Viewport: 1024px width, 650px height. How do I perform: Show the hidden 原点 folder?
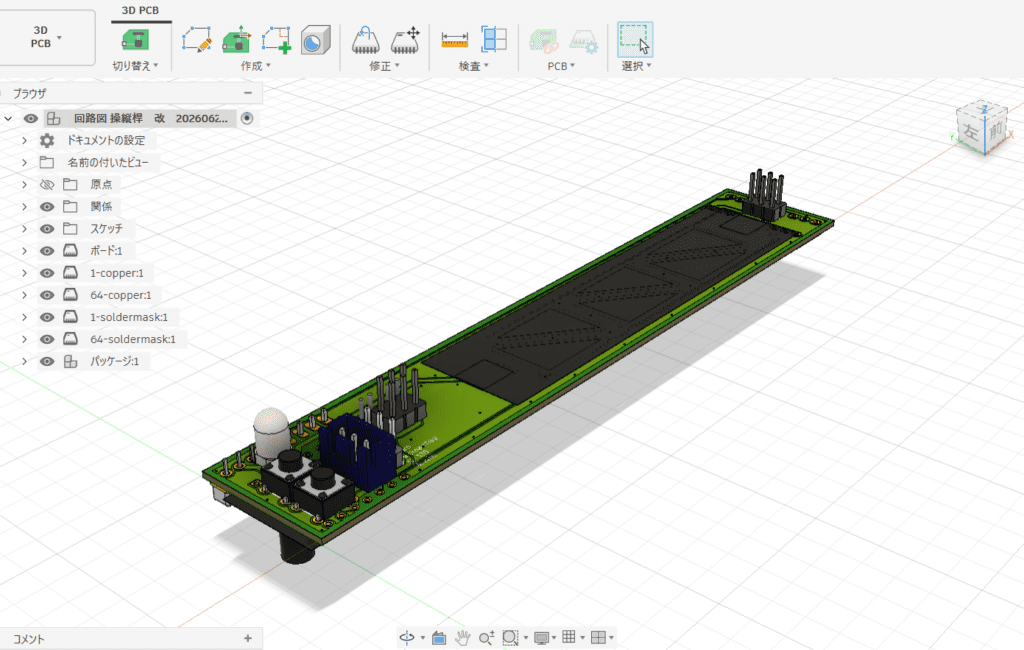[46, 185]
